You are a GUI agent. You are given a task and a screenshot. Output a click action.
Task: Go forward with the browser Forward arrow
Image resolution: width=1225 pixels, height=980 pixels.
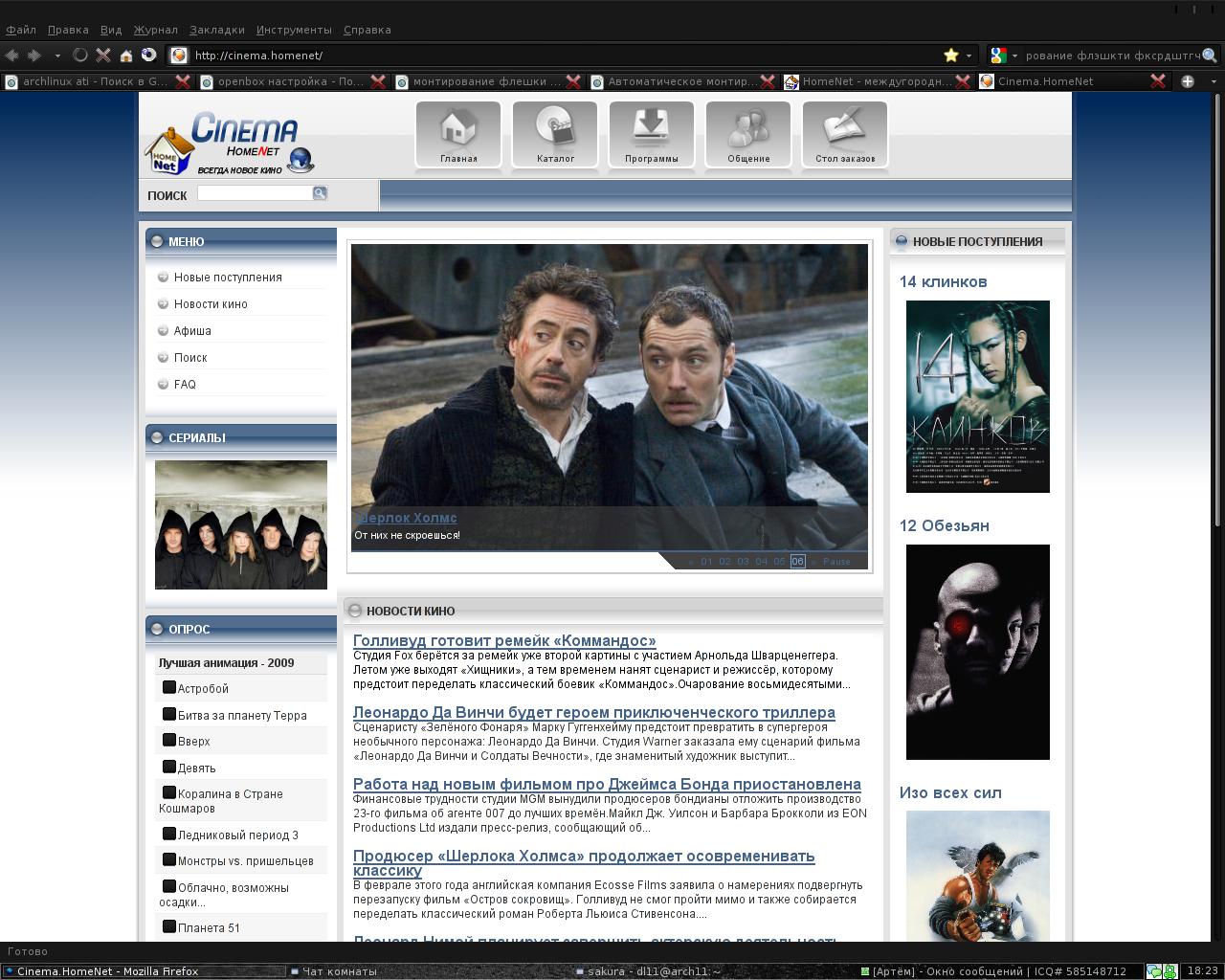(34, 56)
